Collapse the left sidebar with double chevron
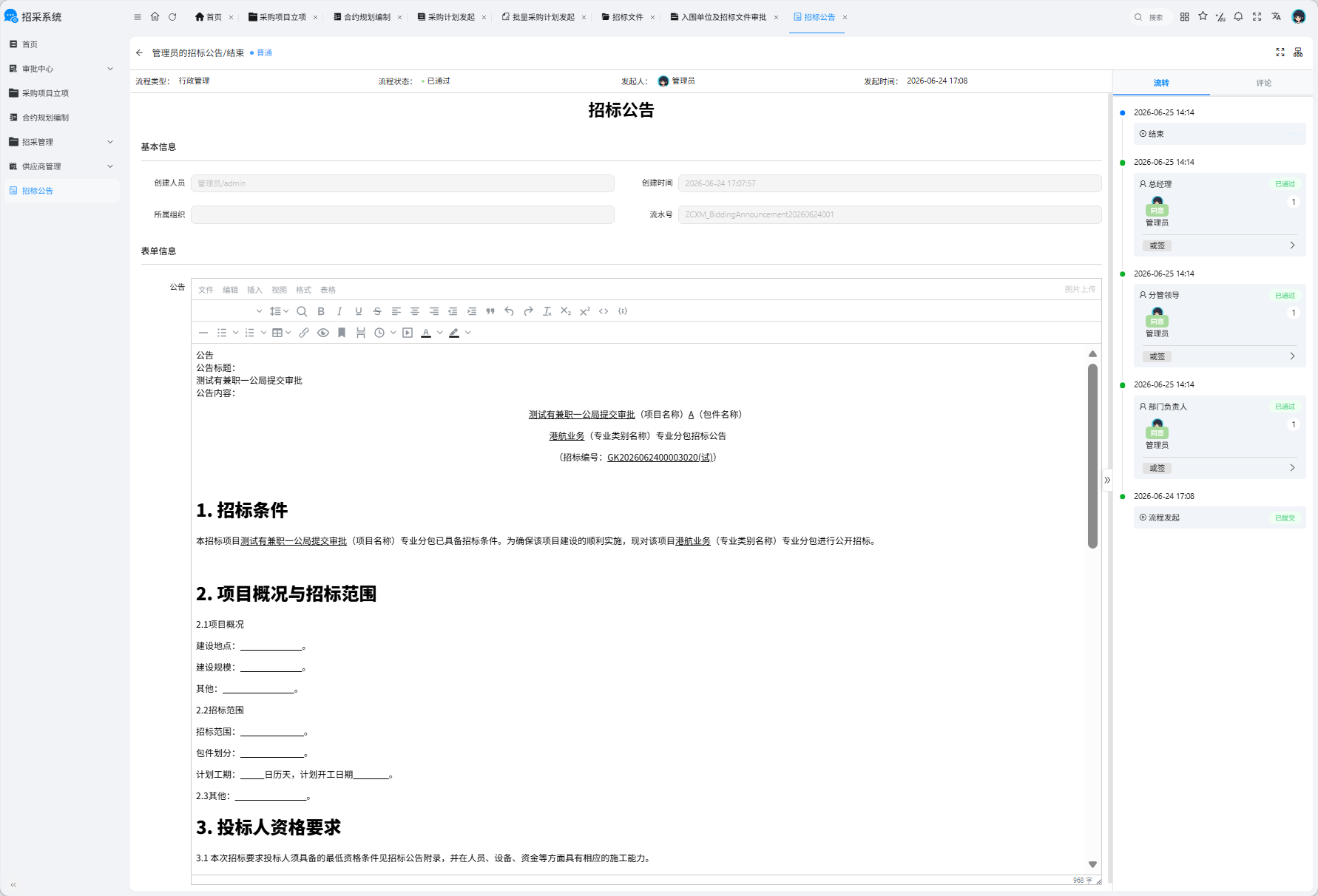 coord(13,884)
